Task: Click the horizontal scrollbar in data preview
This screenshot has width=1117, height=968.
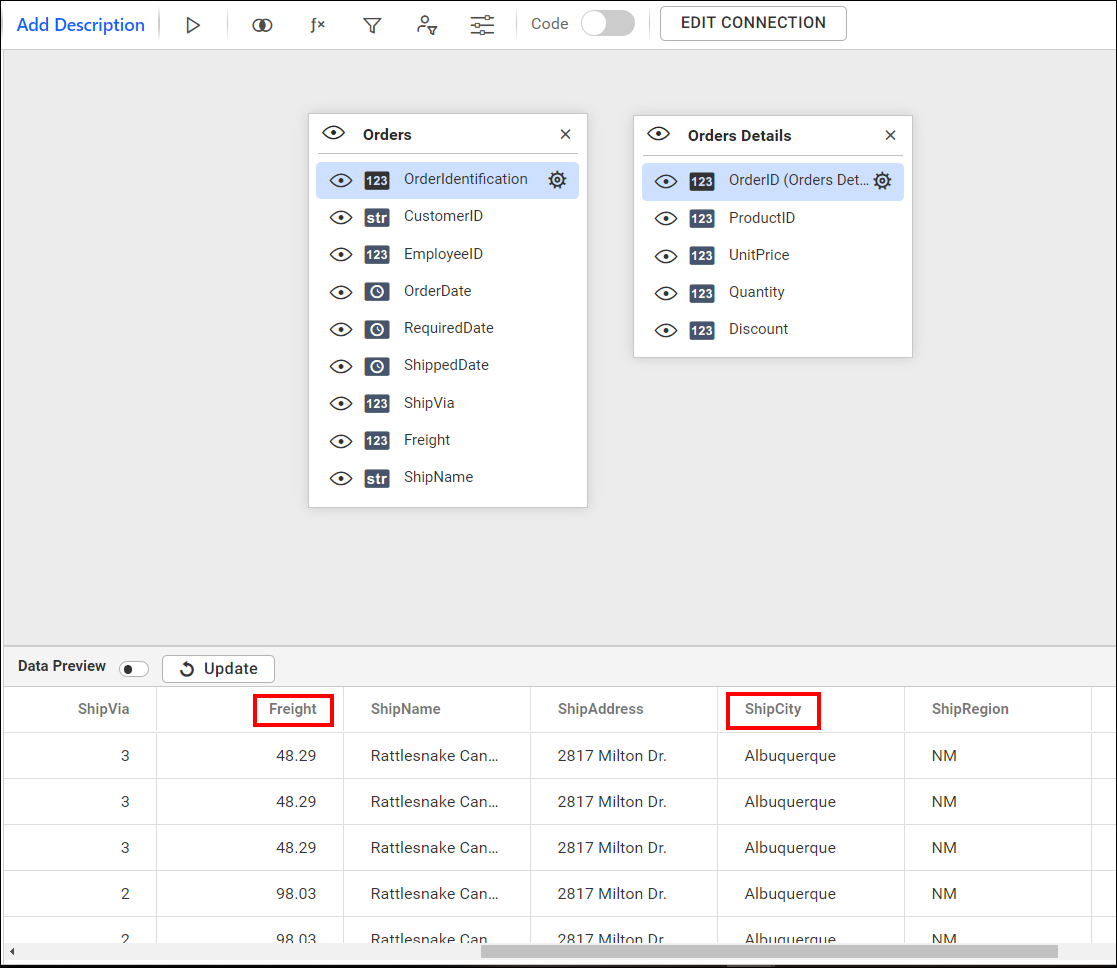Action: (x=768, y=951)
